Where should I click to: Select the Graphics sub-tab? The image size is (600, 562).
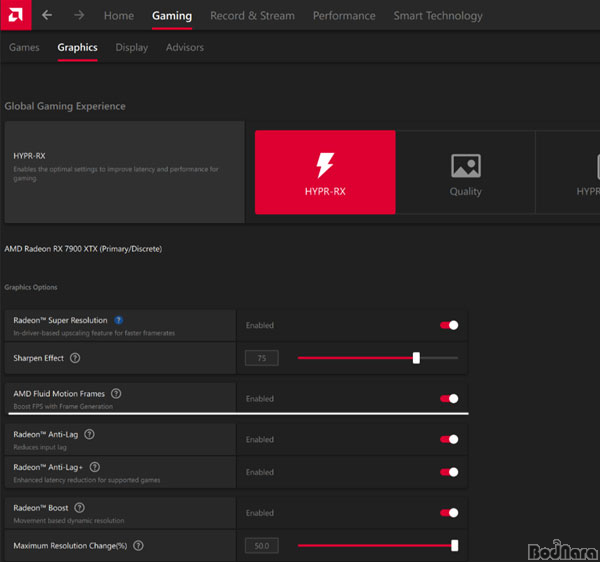click(x=77, y=47)
